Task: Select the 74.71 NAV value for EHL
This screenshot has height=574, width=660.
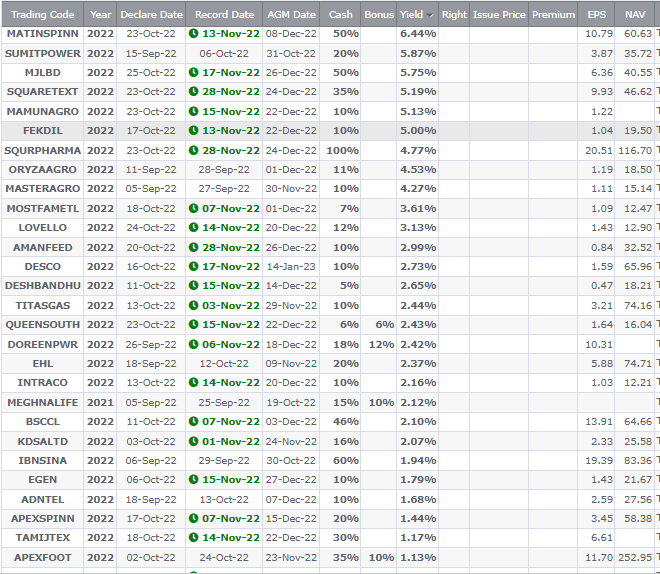Action: tap(638, 364)
